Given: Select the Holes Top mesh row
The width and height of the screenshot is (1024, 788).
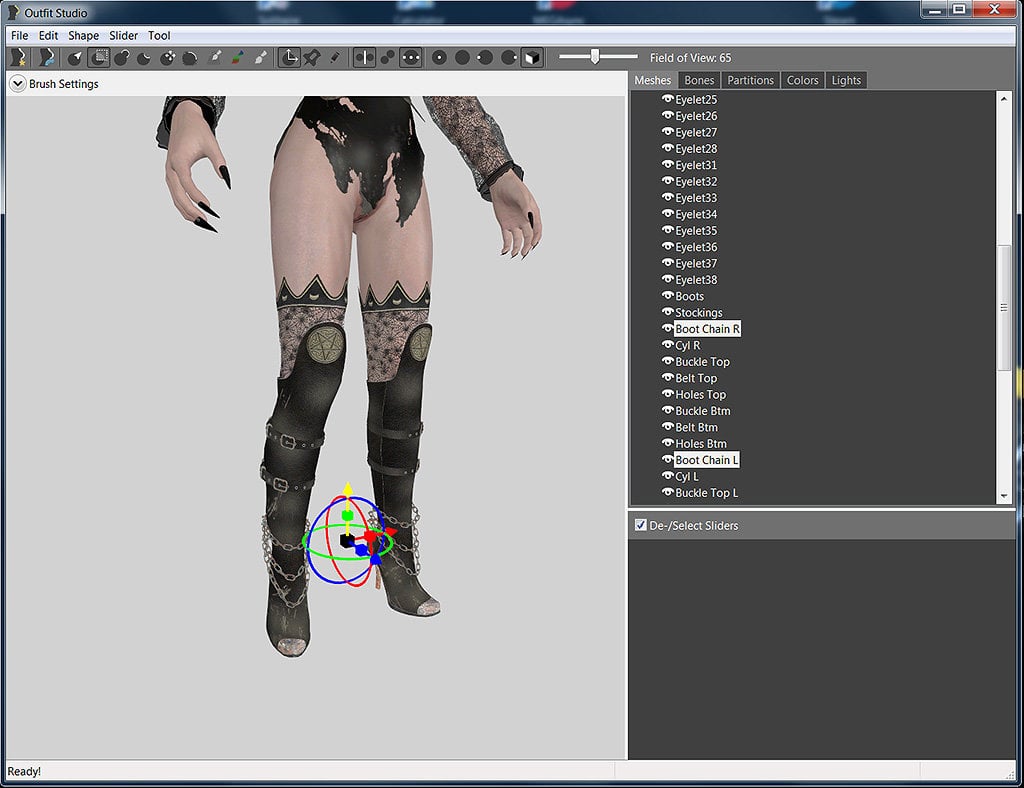Looking at the screenshot, I should pos(700,394).
